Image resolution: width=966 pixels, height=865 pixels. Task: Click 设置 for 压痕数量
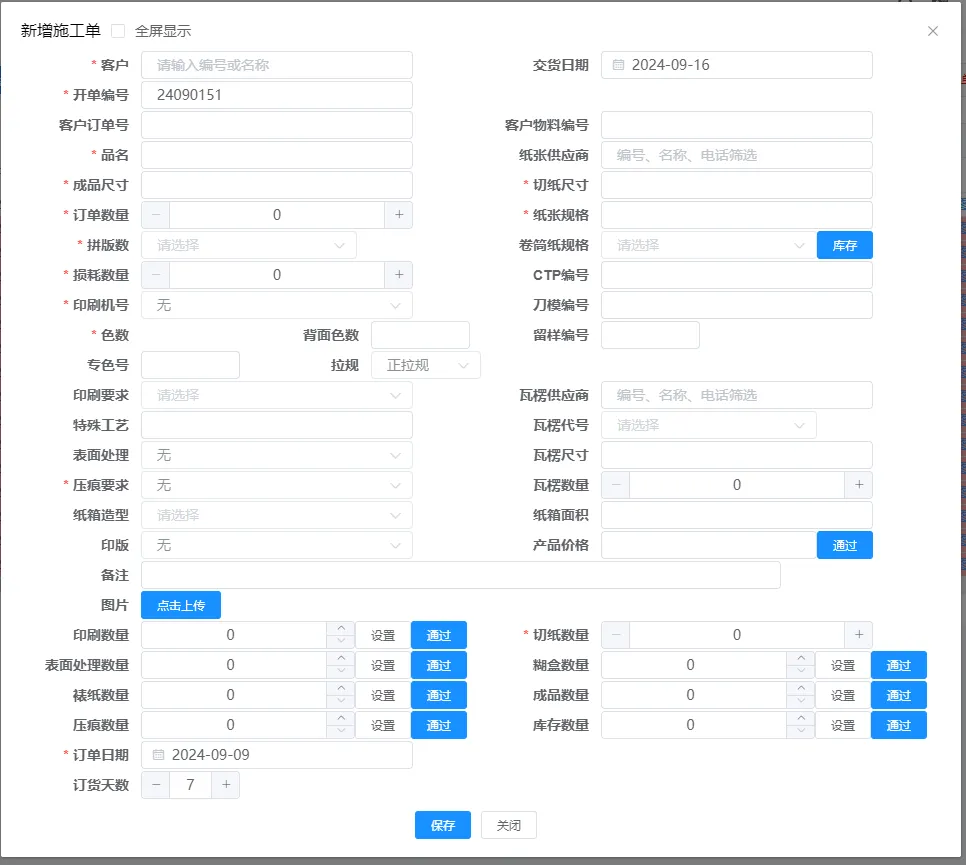[x=383, y=725]
